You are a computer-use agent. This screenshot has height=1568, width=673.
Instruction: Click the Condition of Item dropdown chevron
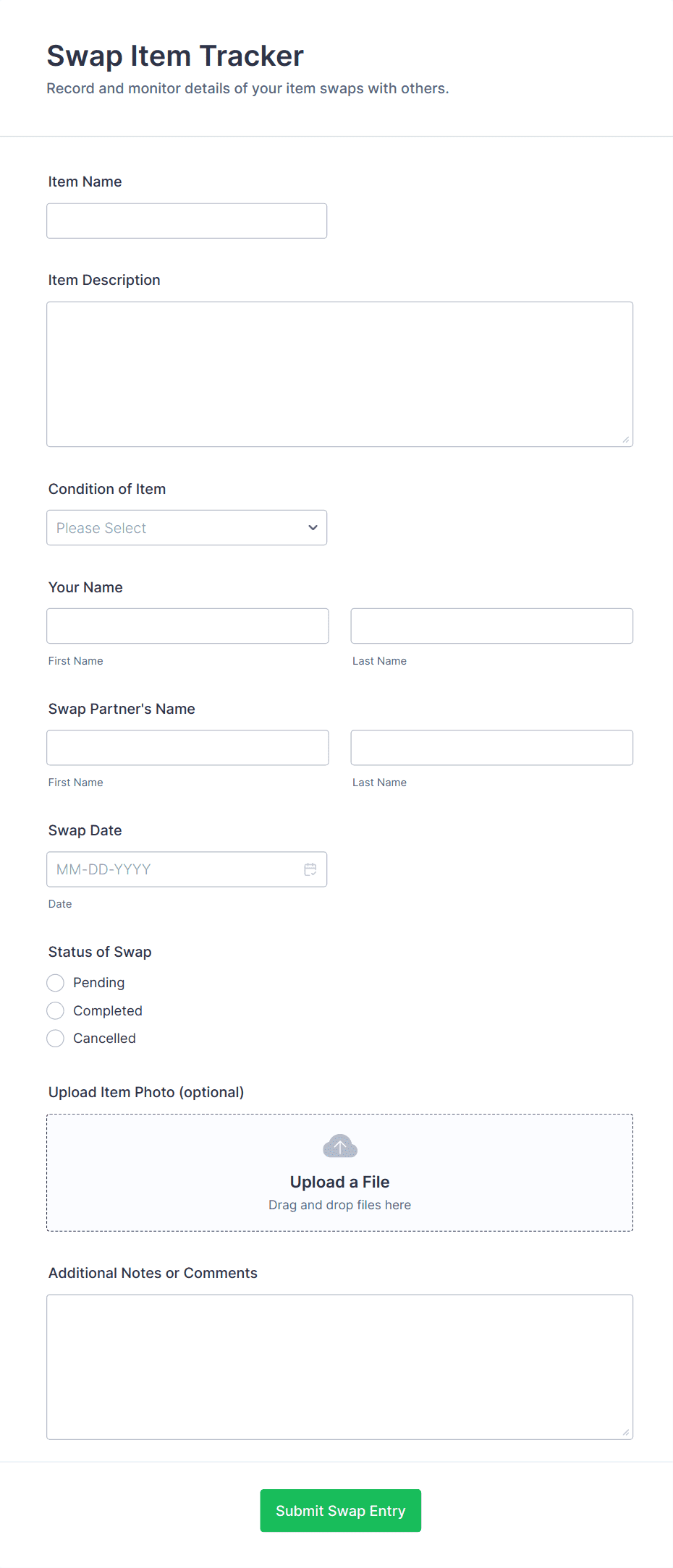click(x=313, y=528)
